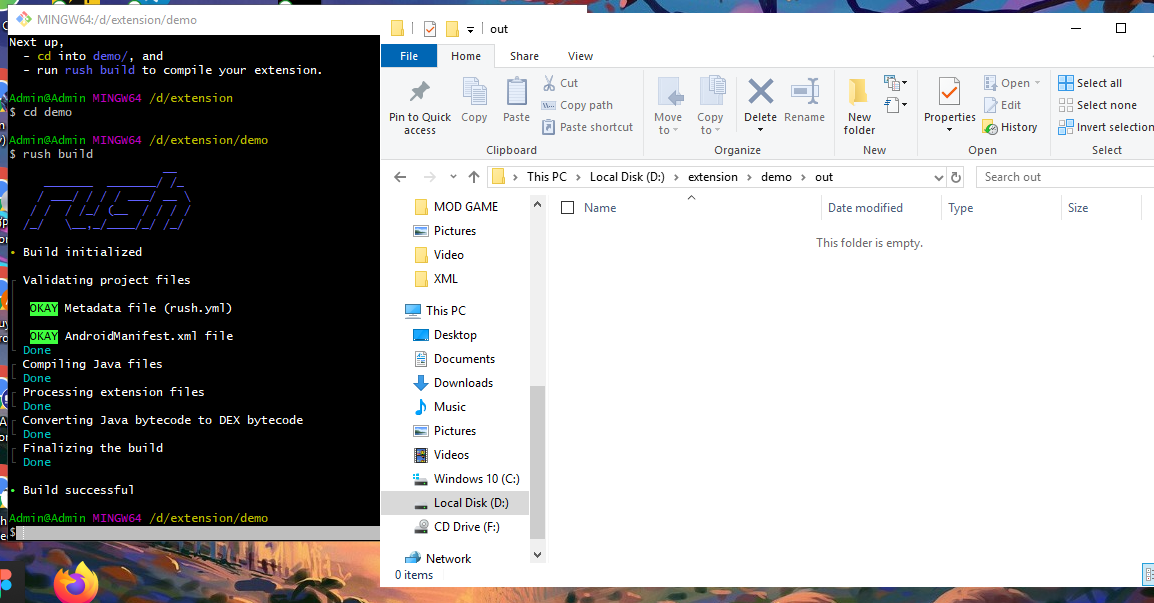This screenshot has height=603, width=1154.
Task: Click 'demo' breadcrumb segment
Action: point(776,177)
